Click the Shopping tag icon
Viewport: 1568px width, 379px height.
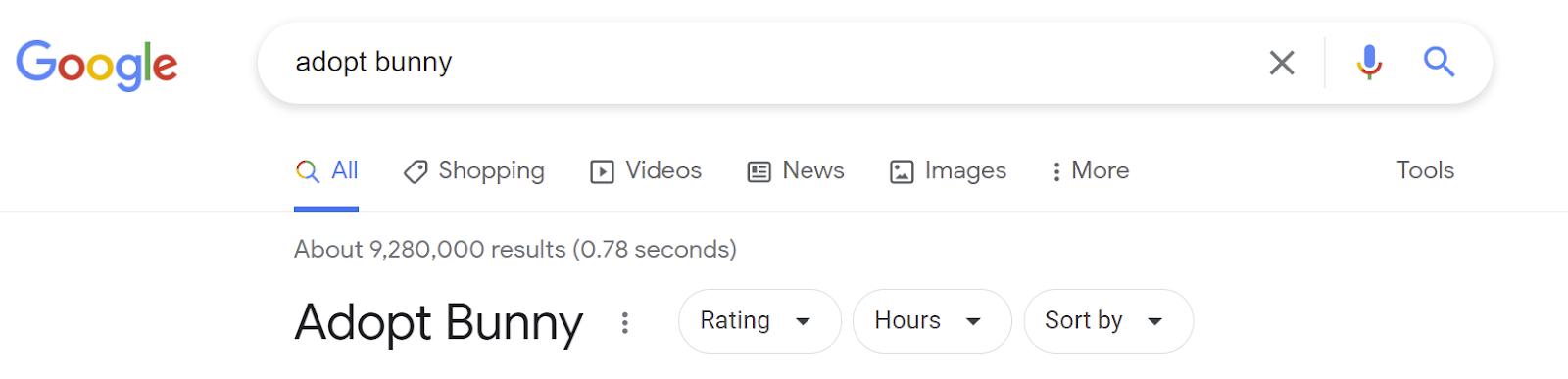[x=416, y=171]
